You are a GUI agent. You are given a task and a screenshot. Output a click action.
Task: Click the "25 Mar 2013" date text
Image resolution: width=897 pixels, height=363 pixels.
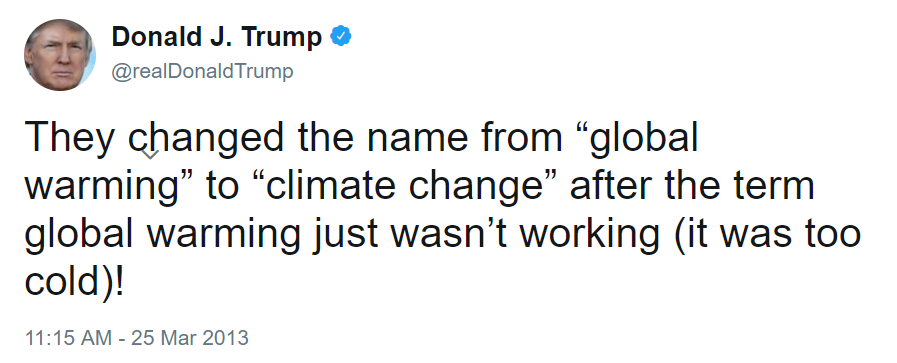(x=190, y=337)
